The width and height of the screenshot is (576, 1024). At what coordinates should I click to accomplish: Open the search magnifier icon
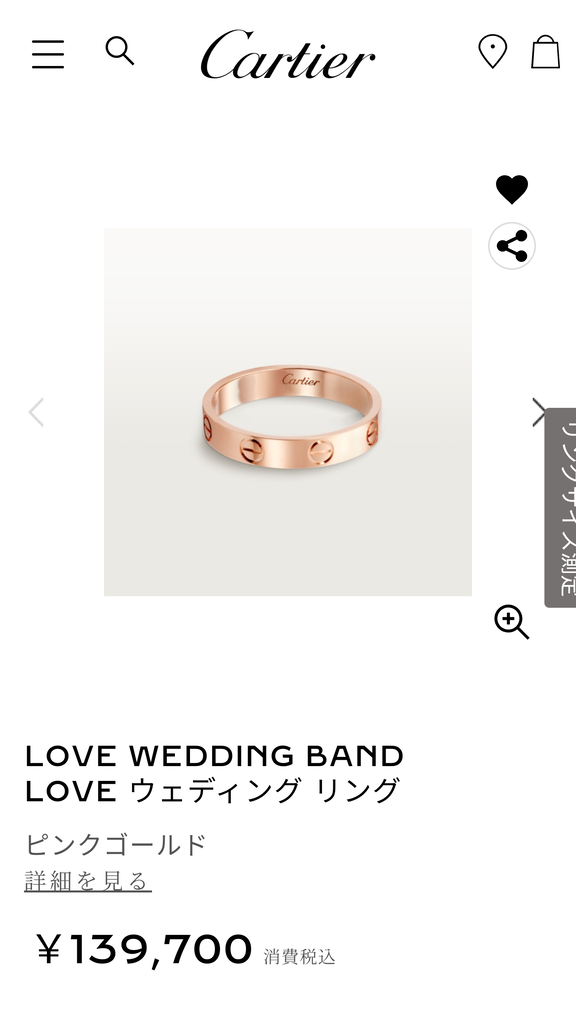pyautogui.click(x=120, y=51)
